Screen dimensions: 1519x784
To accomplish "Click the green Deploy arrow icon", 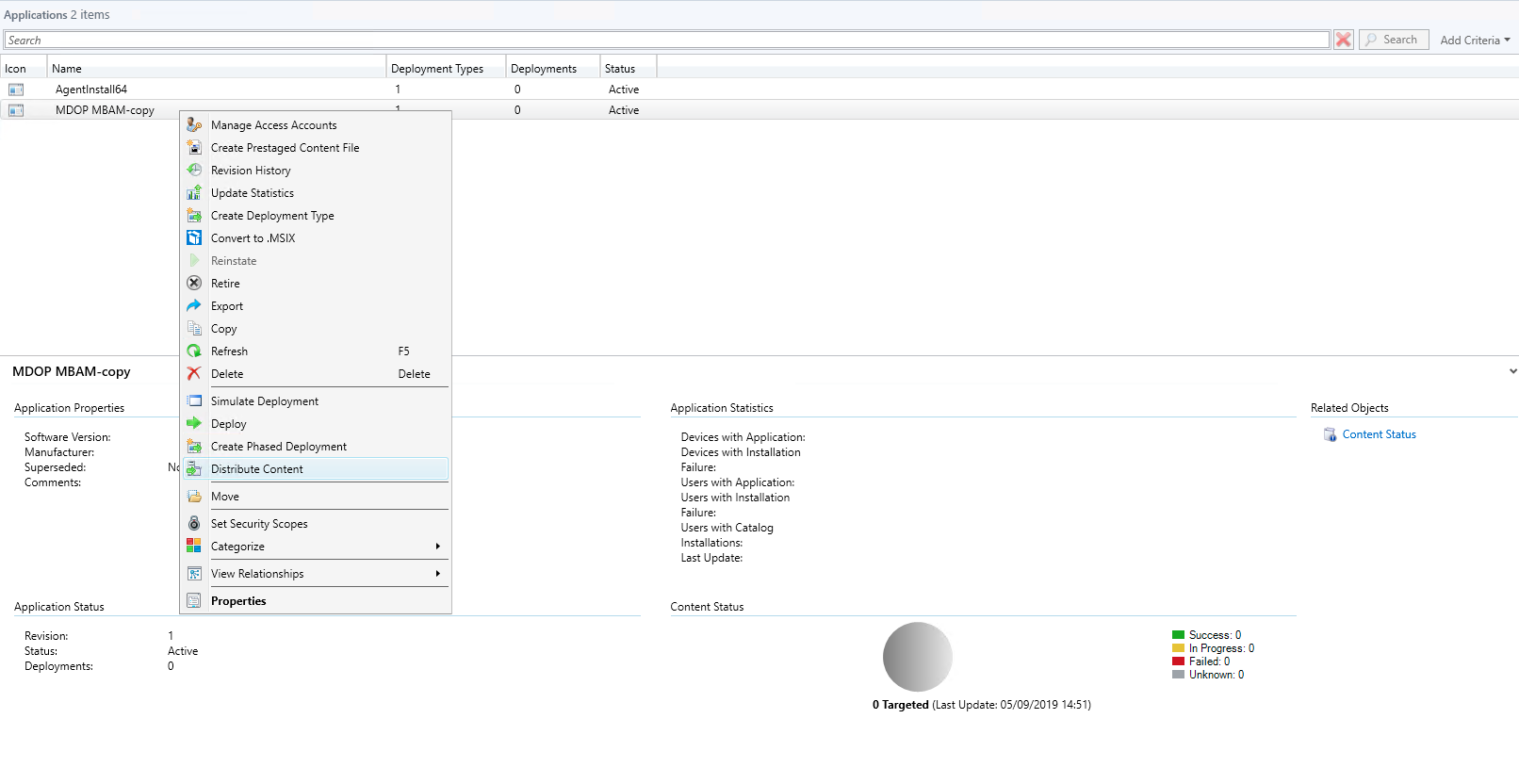I will tap(194, 424).
